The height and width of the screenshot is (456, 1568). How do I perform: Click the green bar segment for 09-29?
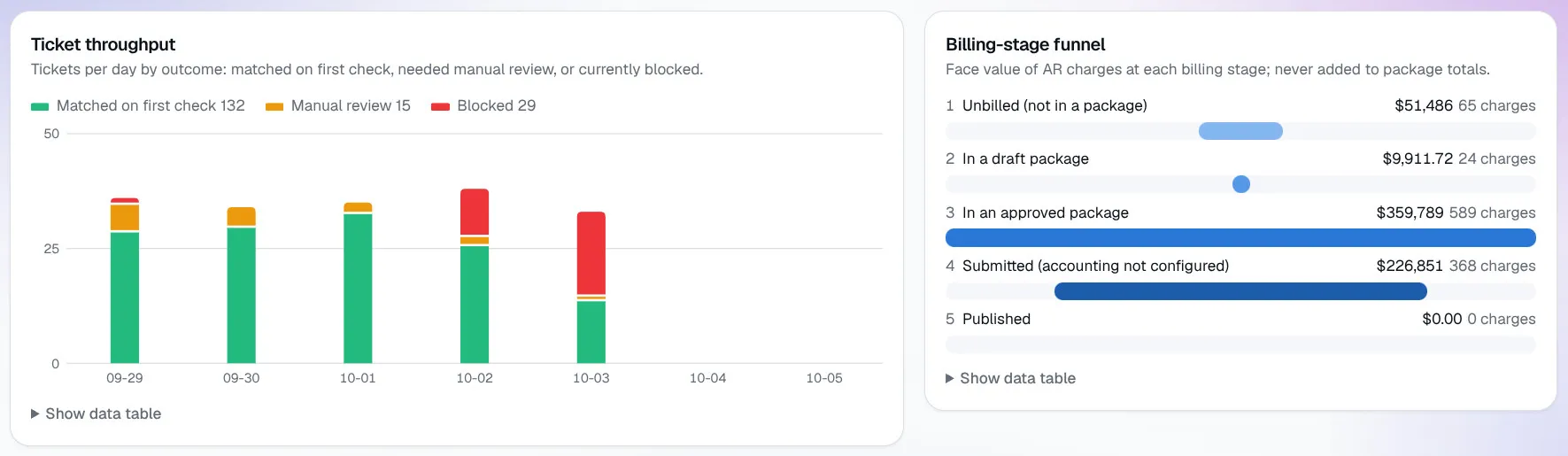tap(125, 298)
